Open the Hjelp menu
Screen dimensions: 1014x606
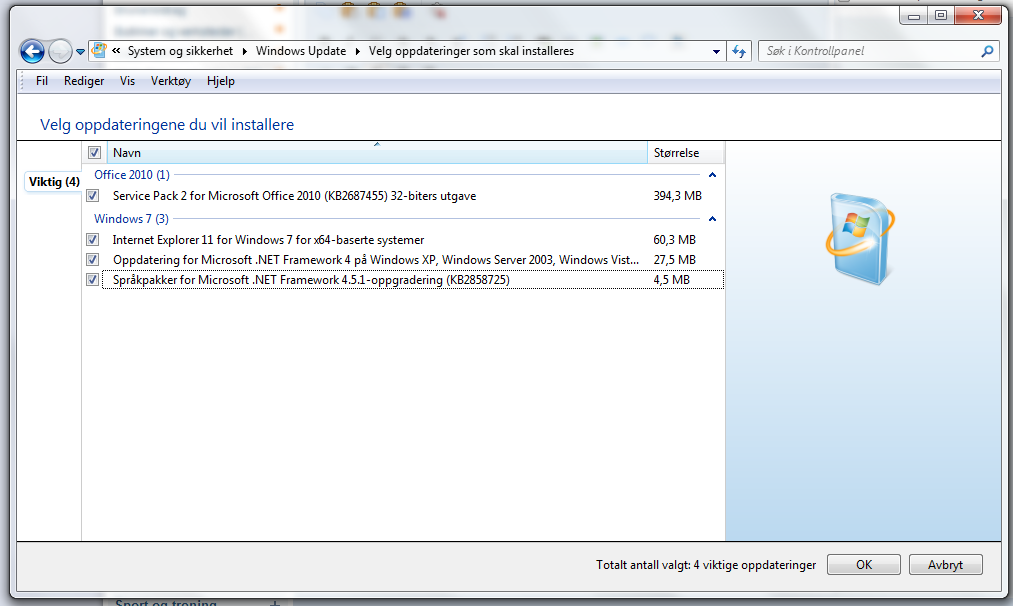pos(221,81)
